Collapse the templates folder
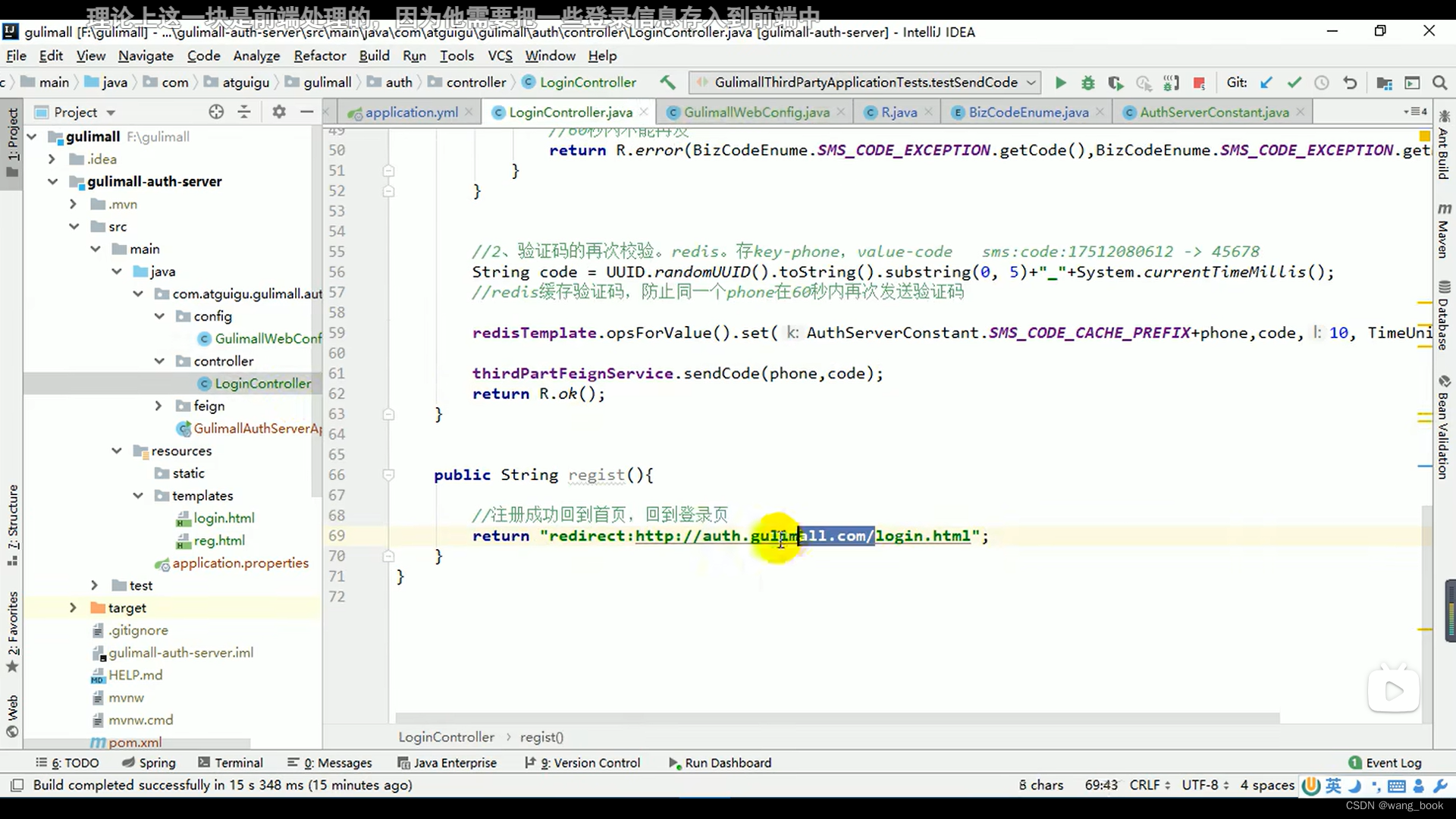 click(x=137, y=495)
